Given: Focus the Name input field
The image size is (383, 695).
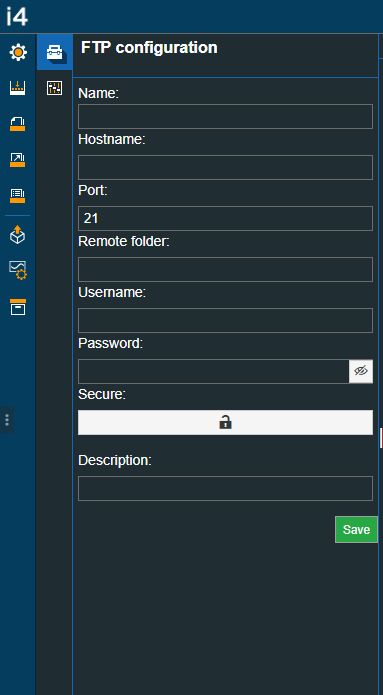Looking at the screenshot, I should click(x=225, y=117).
